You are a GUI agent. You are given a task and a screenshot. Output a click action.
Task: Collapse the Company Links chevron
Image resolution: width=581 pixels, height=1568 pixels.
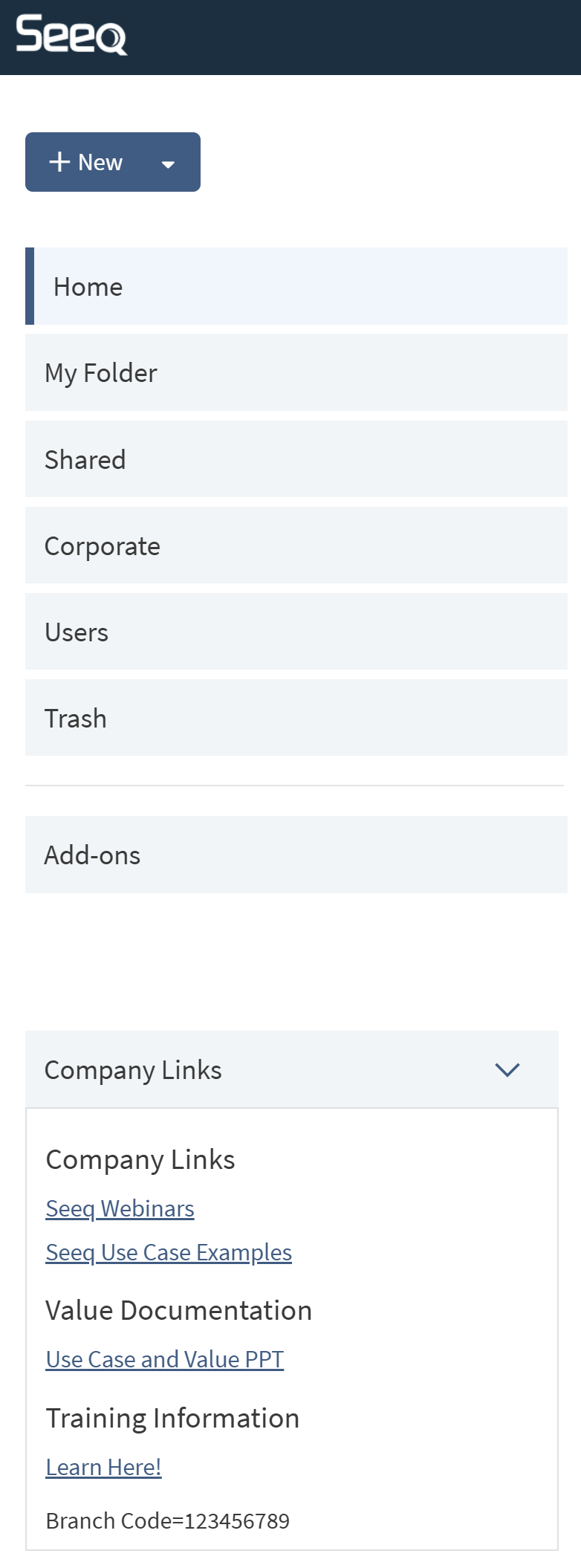[507, 1069]
